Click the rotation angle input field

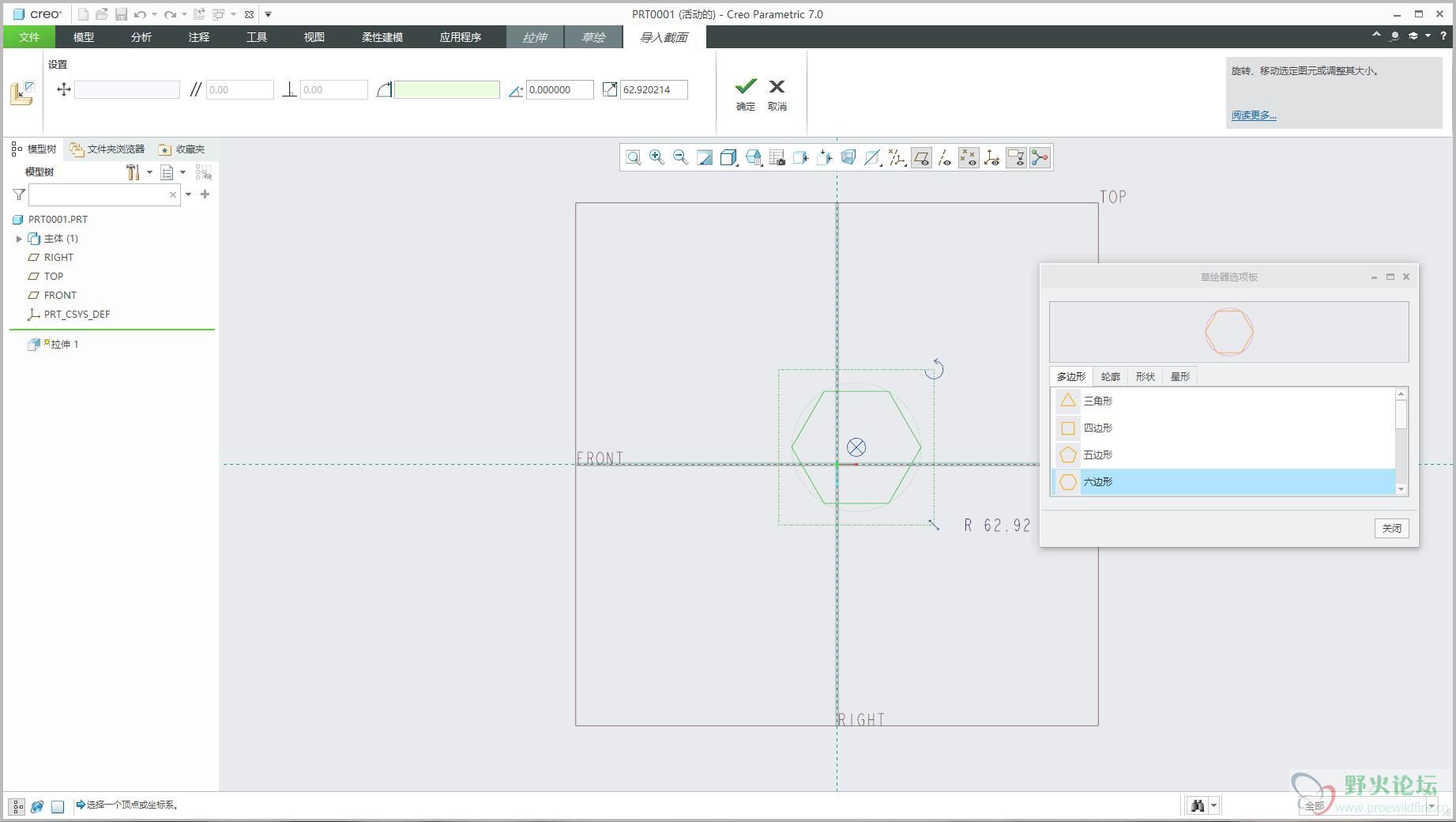pyautogui.click(x=560, y=89)
